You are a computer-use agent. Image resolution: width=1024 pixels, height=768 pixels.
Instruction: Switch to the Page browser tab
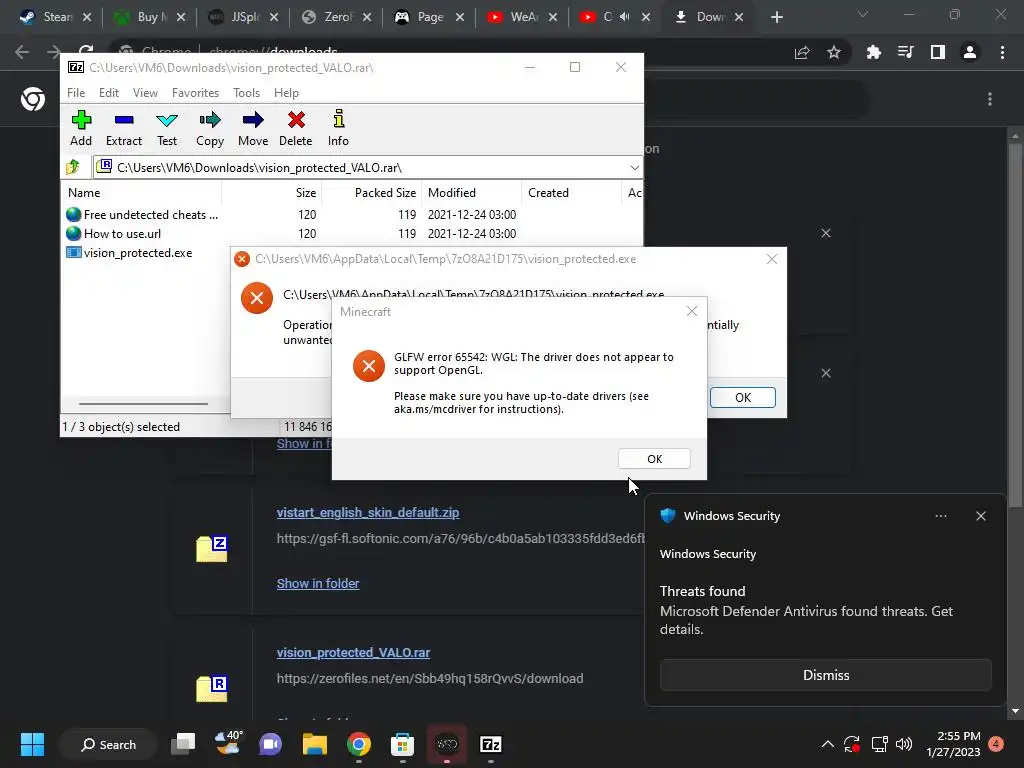(x=428, y=17)
